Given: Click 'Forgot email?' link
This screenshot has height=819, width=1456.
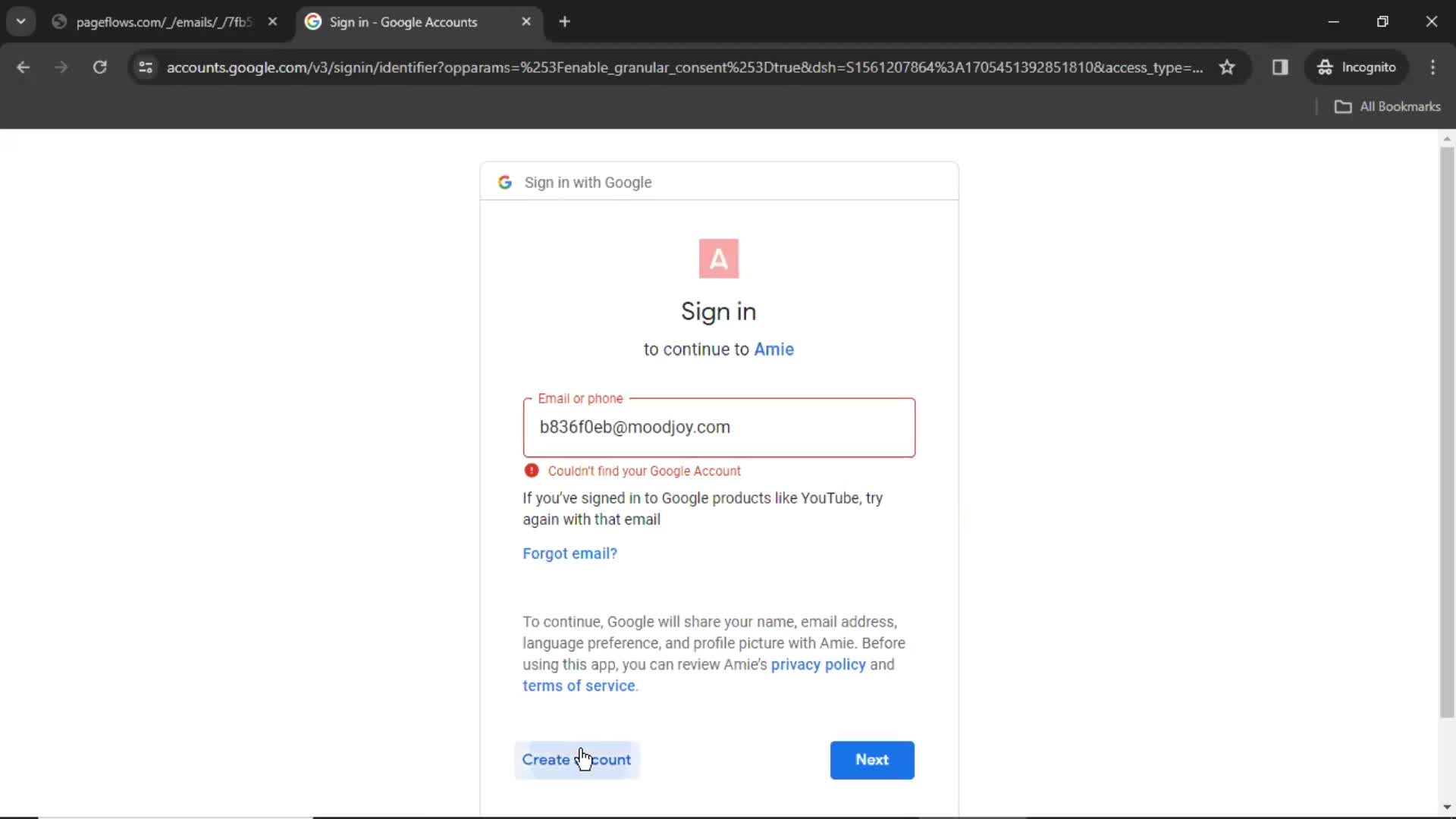Looking at the screenshot, I should click(x=570, y=553).
